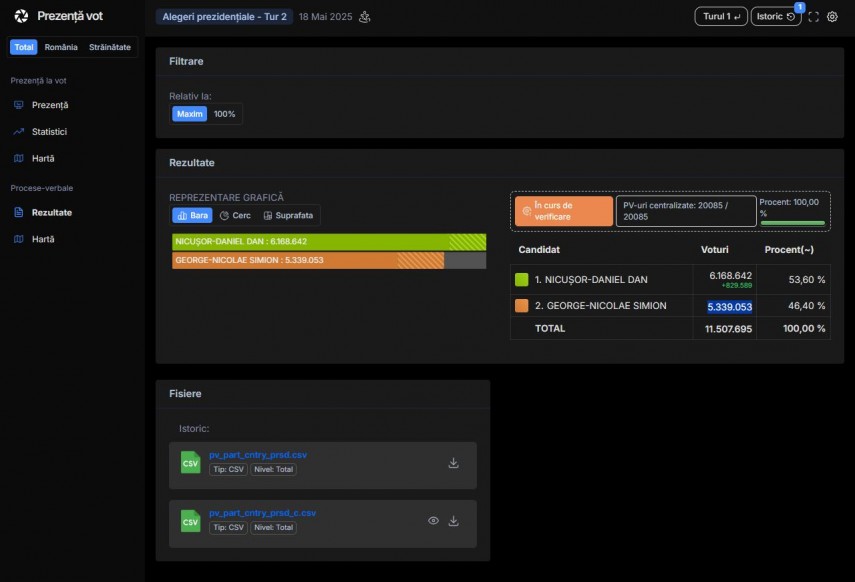
Task: Open Hartă under Prezență la vot
Action: coord(42,158)
